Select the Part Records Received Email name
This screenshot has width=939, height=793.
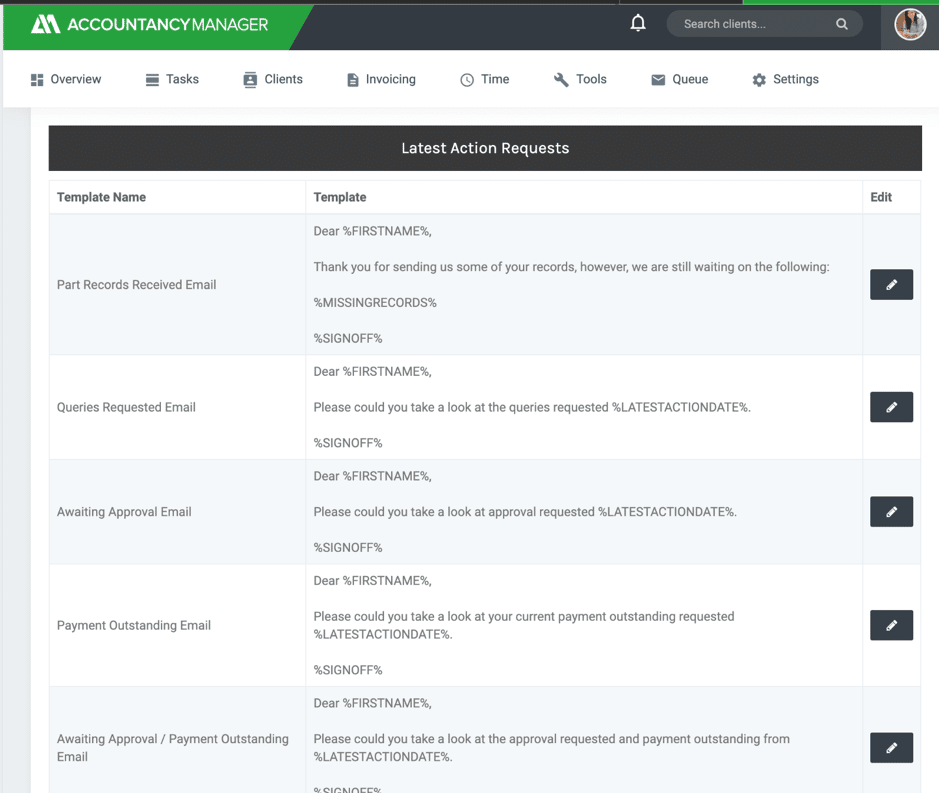point(137,284)
